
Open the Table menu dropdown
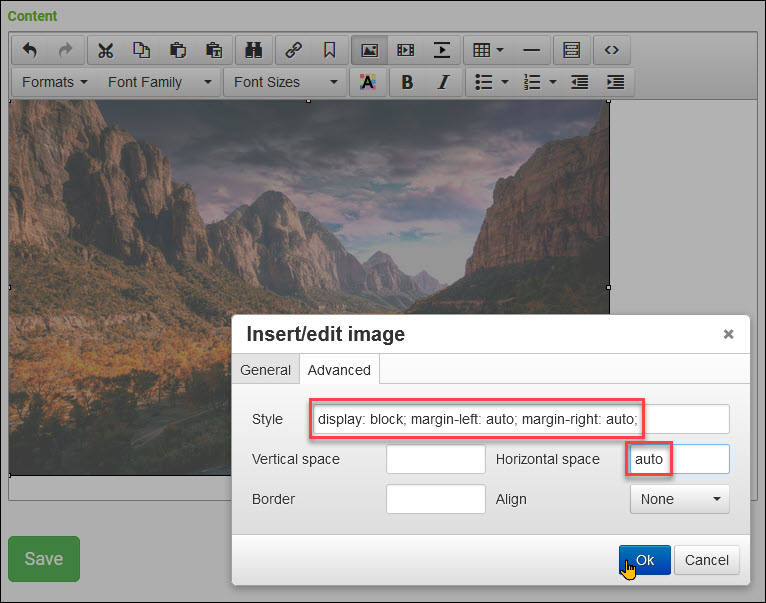(x=488, y=50)
